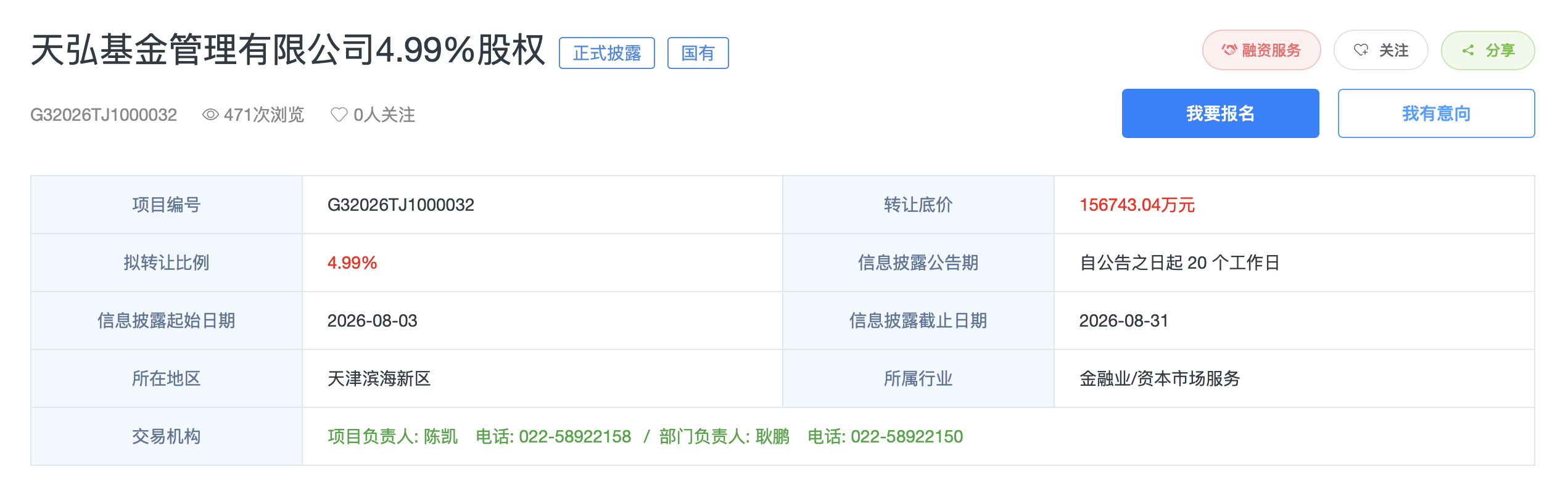Click 部门负责人: 耿鹏 contact name

click(x=725, y=436)
